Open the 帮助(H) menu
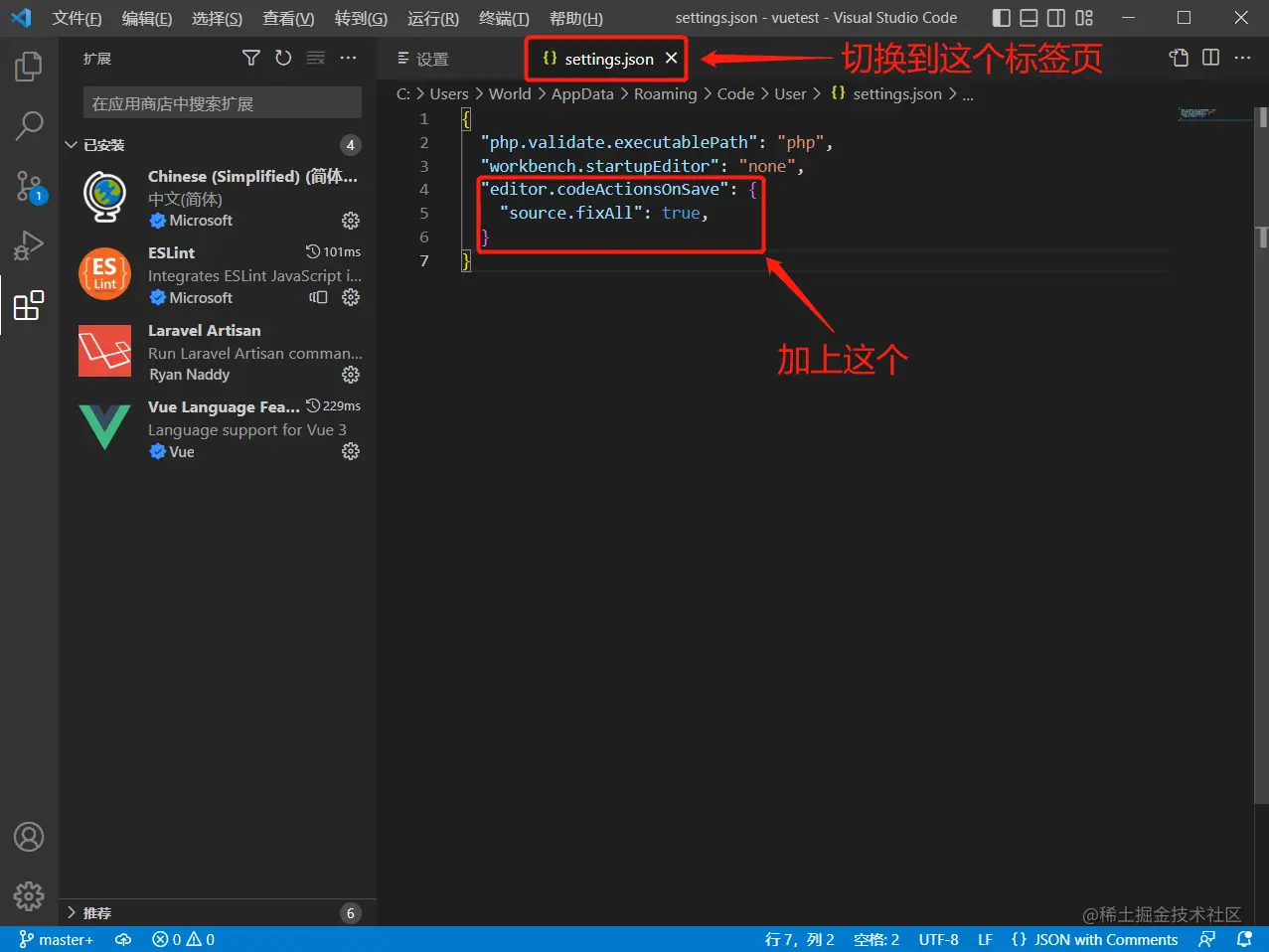Image resolution: width=1269 pixels, height=952 pixels. (576, 18)
